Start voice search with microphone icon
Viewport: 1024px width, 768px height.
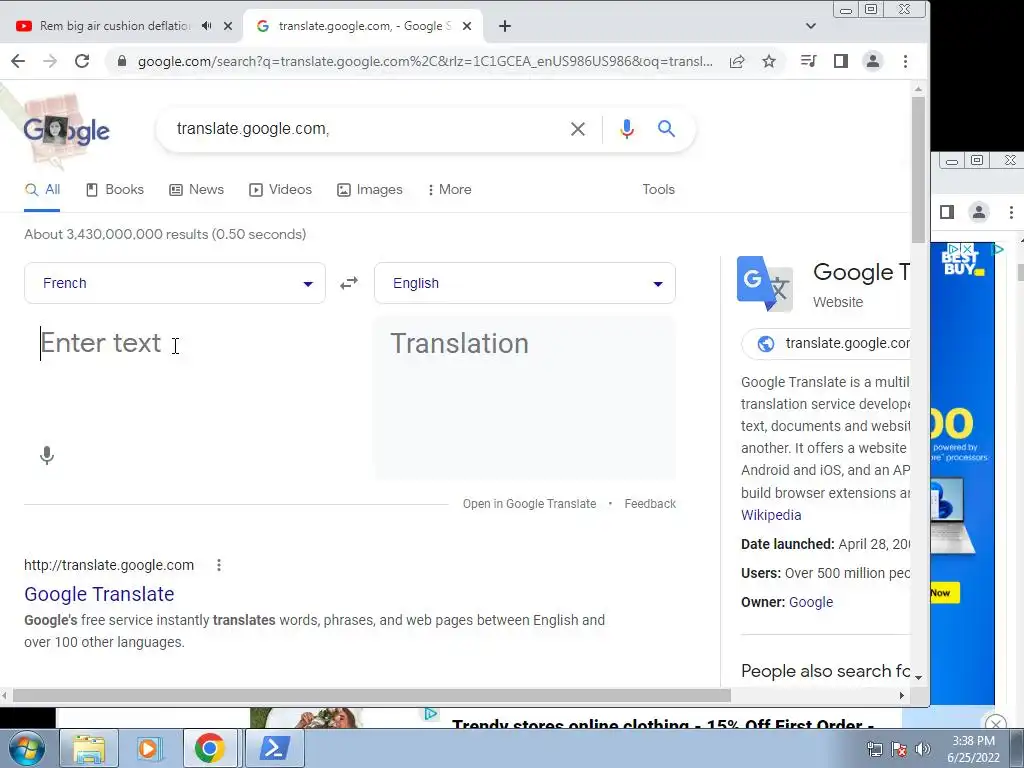(x=627, y=129)
